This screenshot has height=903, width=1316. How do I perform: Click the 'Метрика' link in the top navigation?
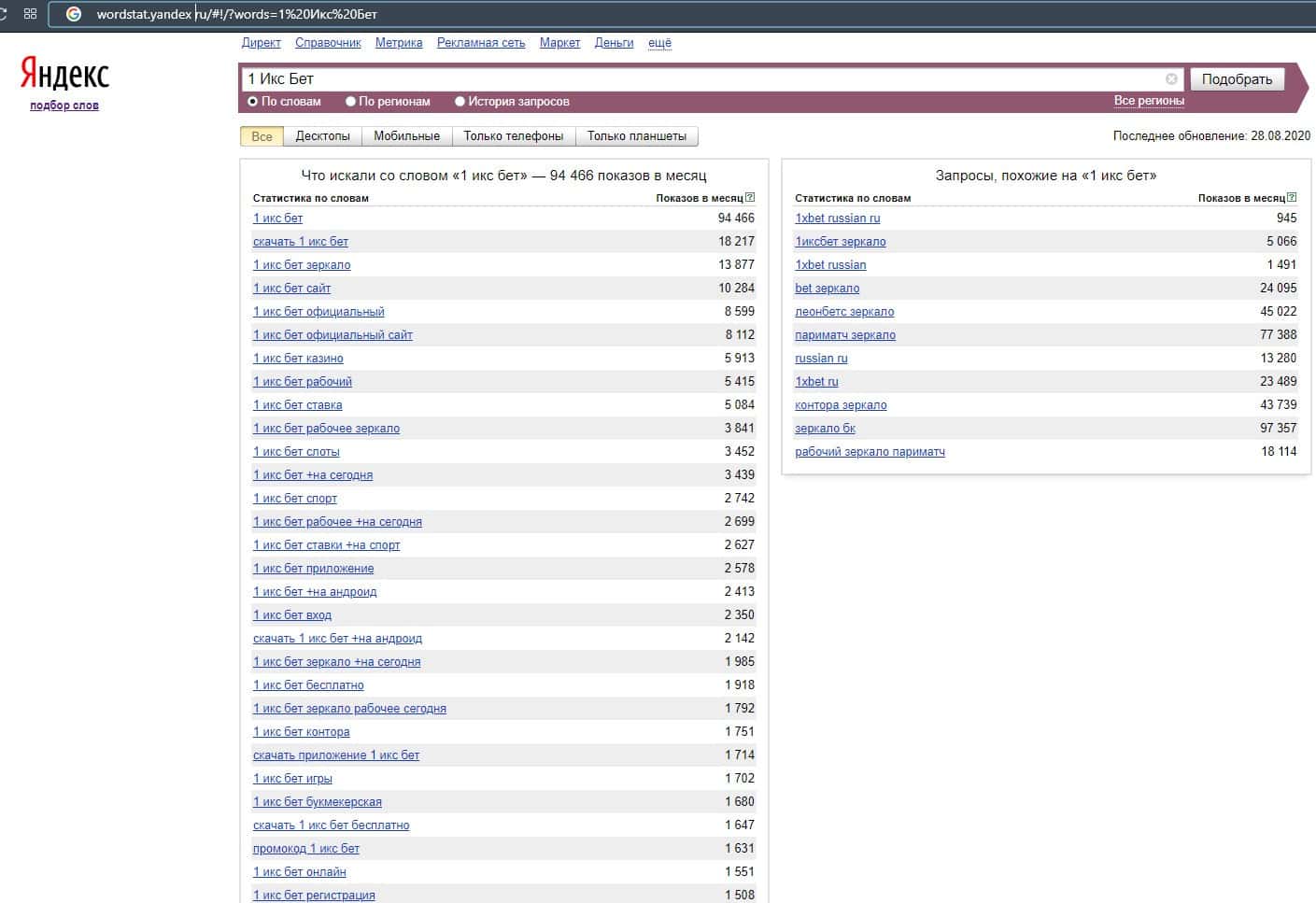tap(399, 43)
